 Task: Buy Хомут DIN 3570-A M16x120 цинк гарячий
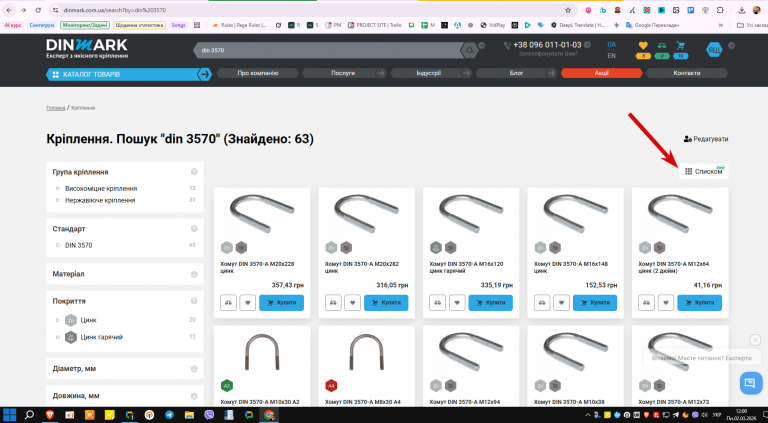pyautogui.click(x=491, y=303)
